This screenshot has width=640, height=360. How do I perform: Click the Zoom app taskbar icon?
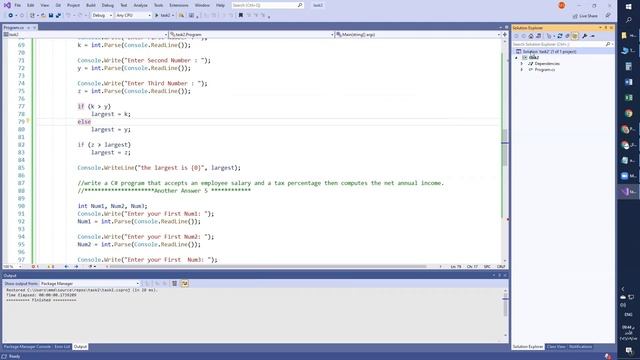pyautogui.click(x=625, y=176)
